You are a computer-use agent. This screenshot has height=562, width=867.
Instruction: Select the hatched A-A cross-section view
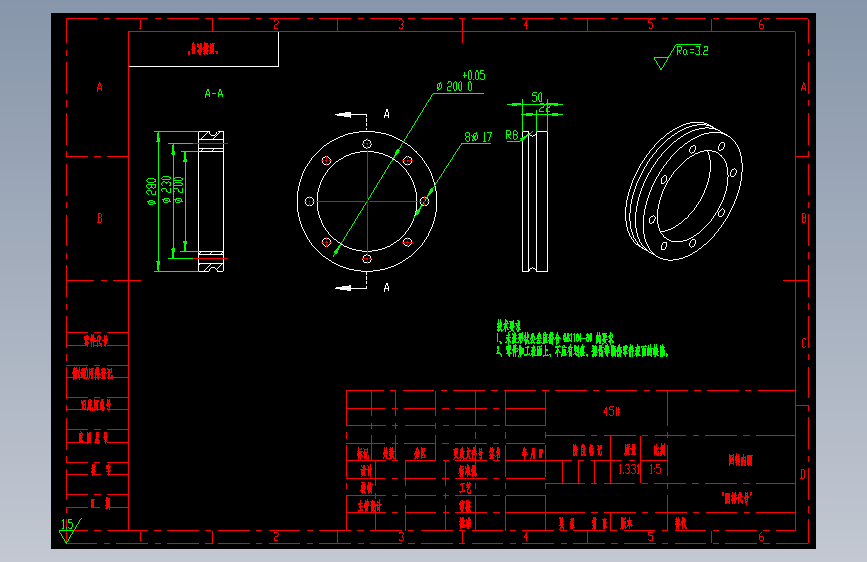(211, 201)
